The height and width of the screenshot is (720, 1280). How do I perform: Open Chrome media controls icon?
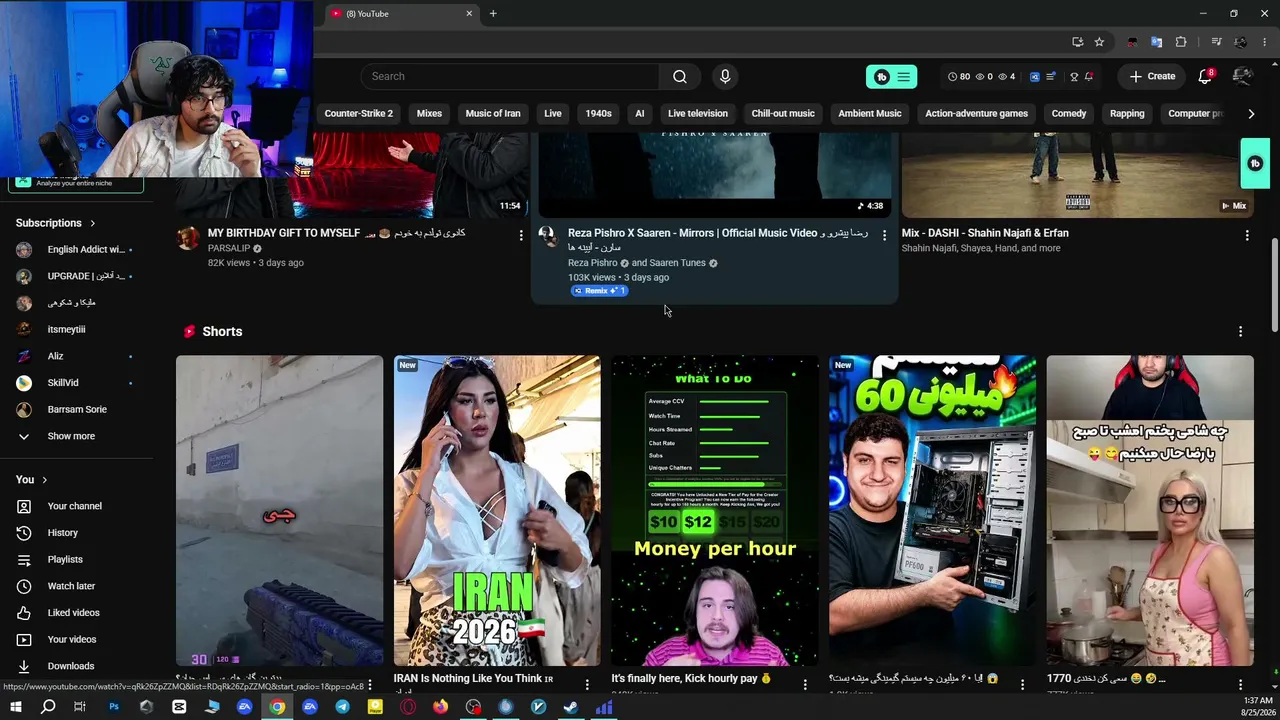click(x=1216, y=42)
